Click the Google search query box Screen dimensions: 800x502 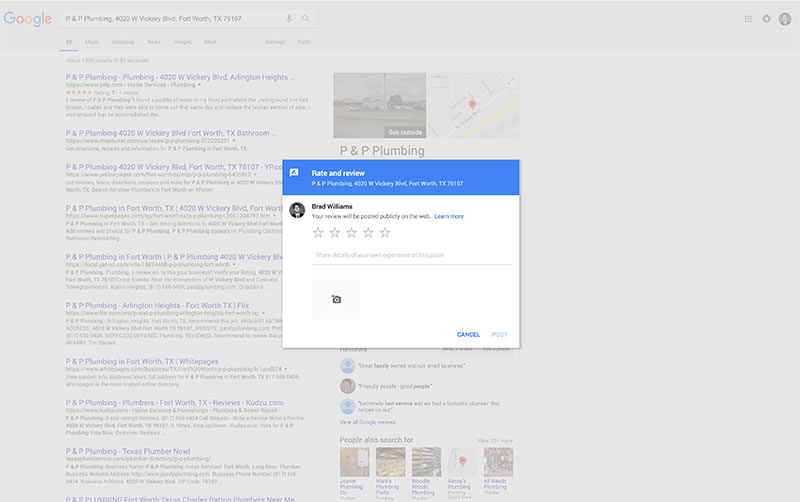(171, 19)
